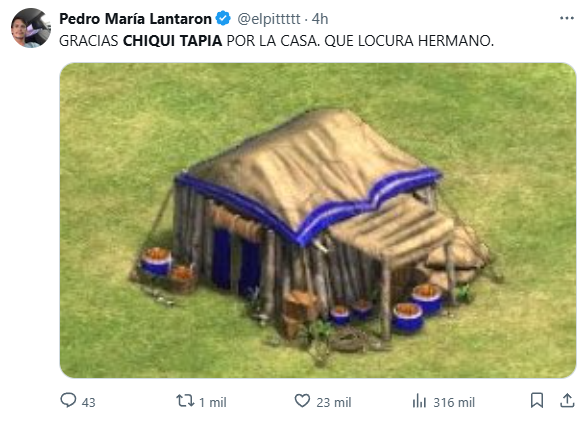Open the three-dot more options menu

(x=567, y=18)
